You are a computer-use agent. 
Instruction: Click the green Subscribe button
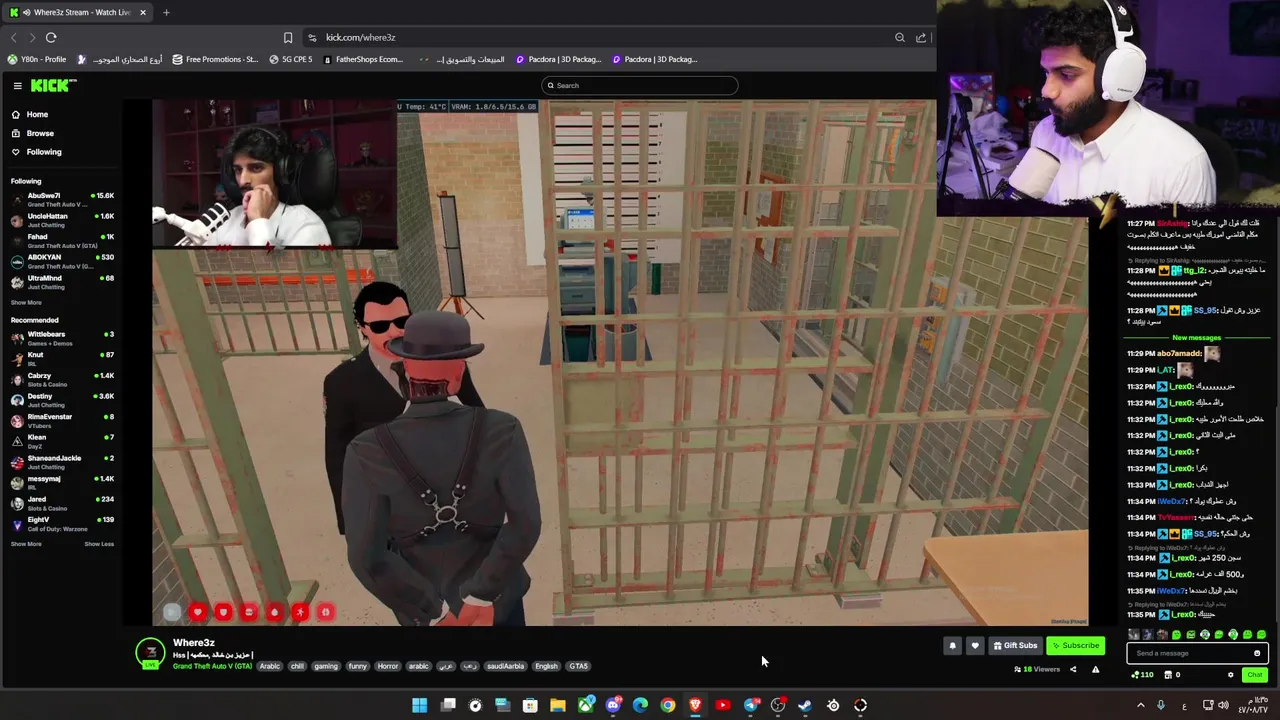tap(1076, 646)
